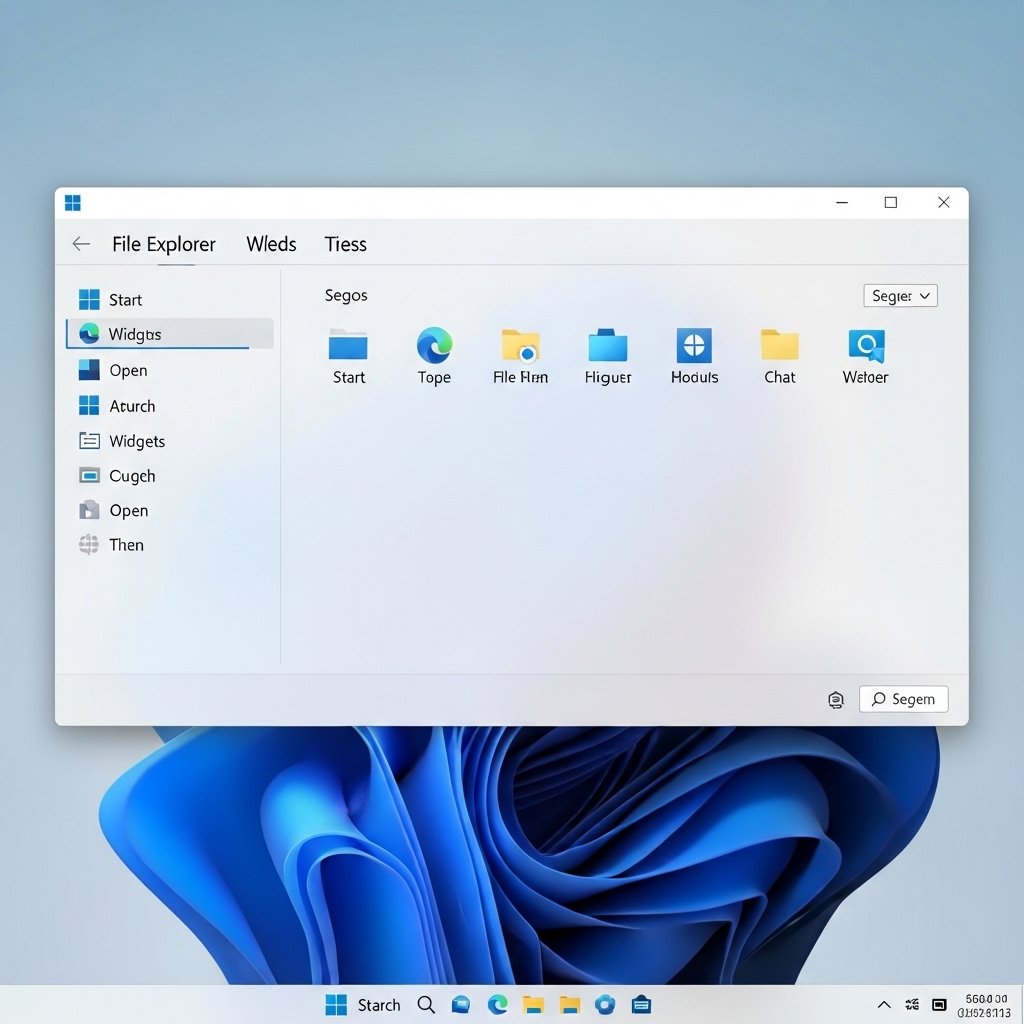This screenshot has height=1024, width=1024.
Task: Open the Hoduls app icon
Action: click(x=694, y=345)
